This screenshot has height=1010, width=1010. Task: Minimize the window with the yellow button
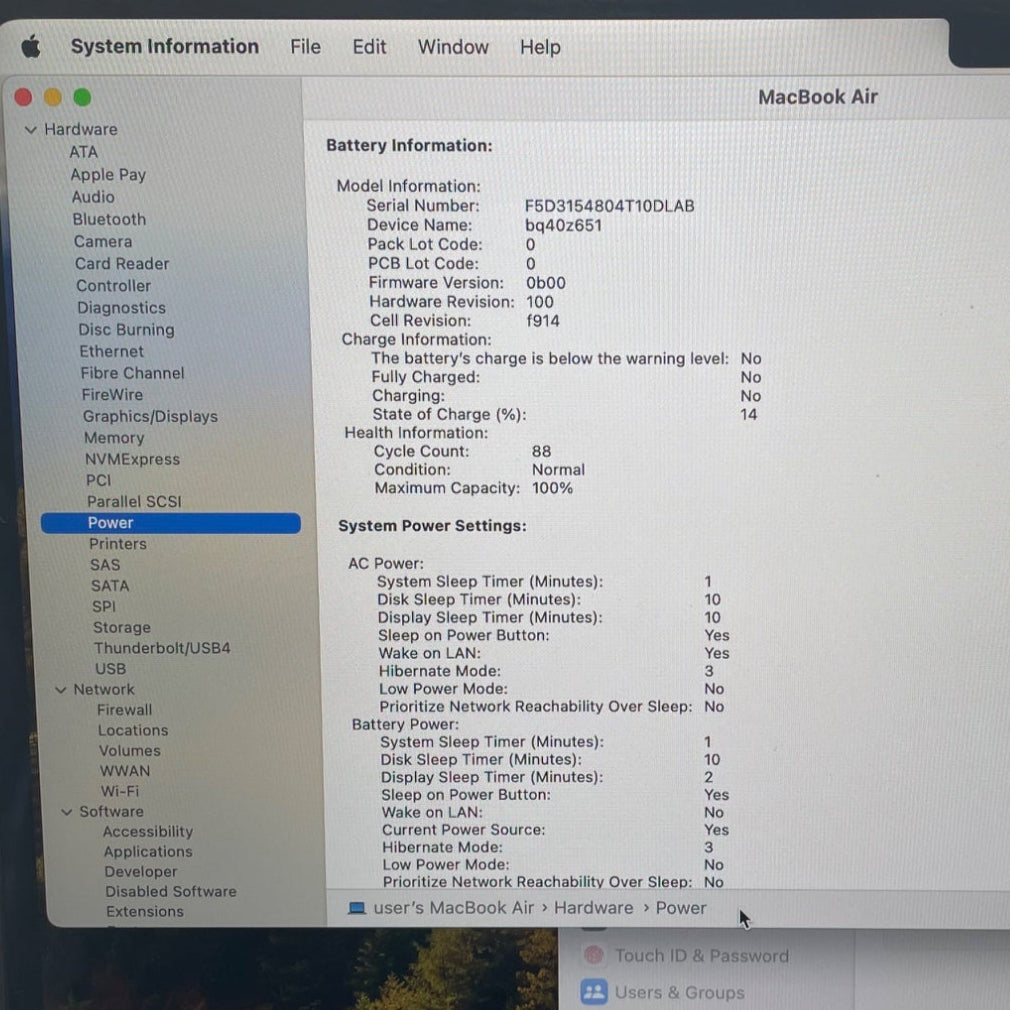pyautogui.click(x=53, y=97)
